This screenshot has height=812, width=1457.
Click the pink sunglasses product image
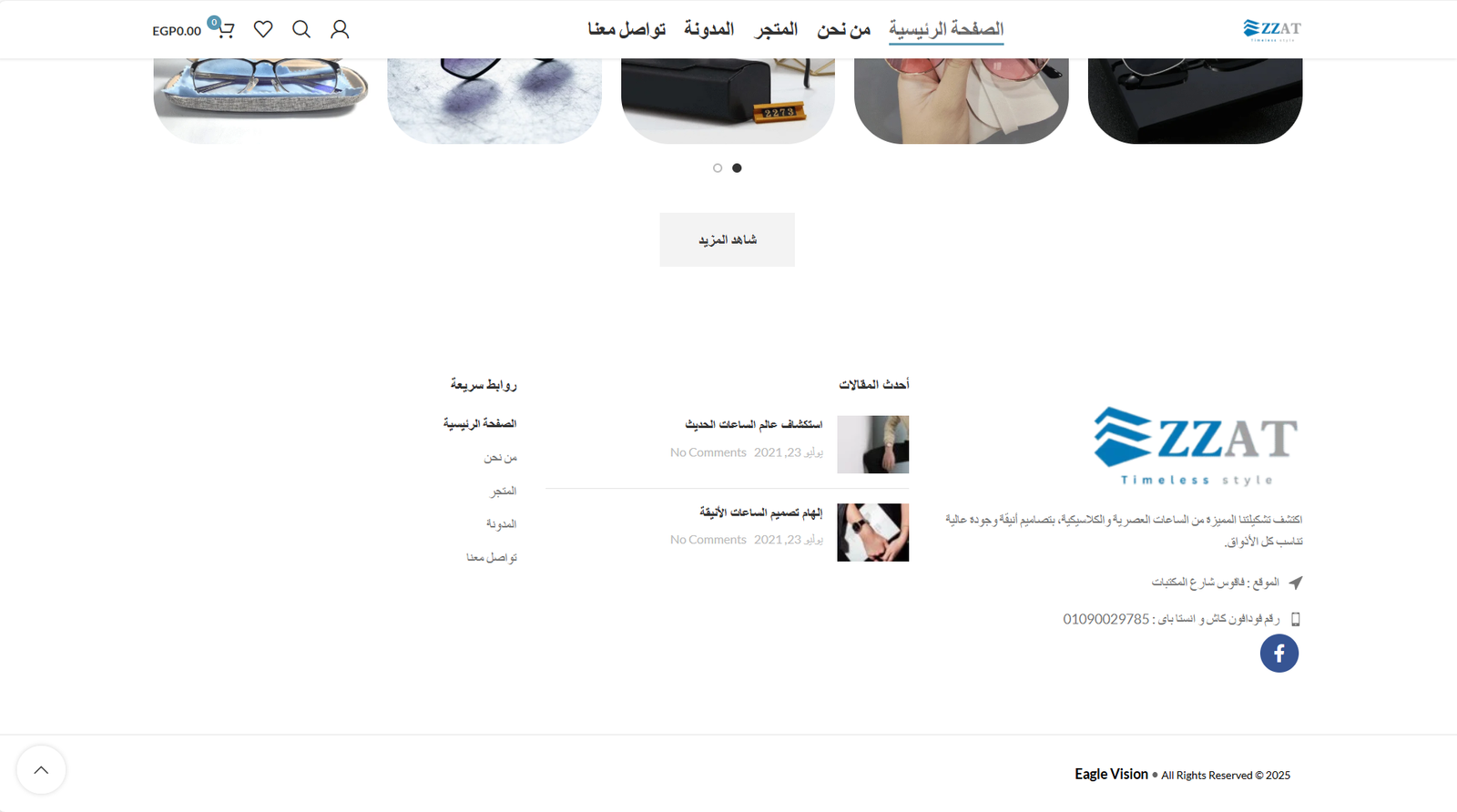coord(962,100)
